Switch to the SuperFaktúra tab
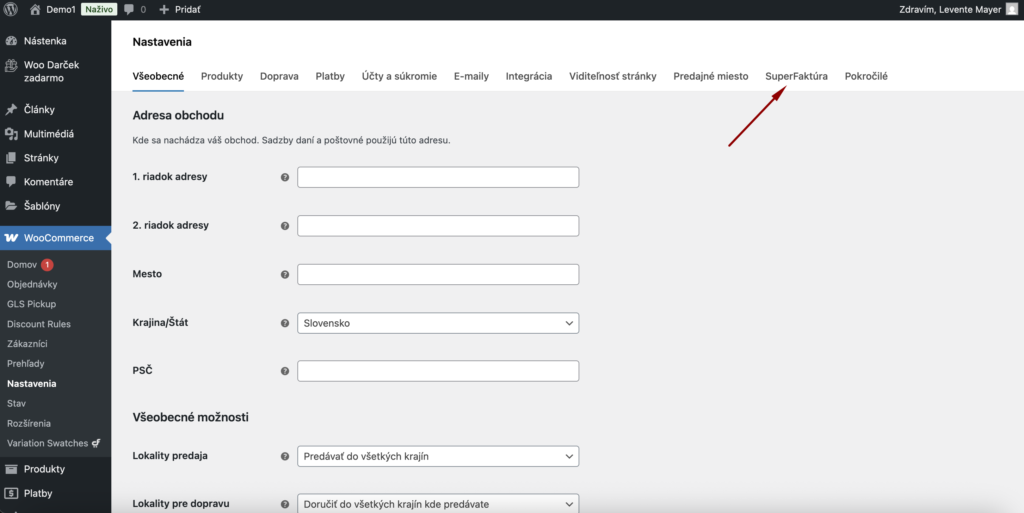Screen dimensions: 1024x513 point(796,76)
